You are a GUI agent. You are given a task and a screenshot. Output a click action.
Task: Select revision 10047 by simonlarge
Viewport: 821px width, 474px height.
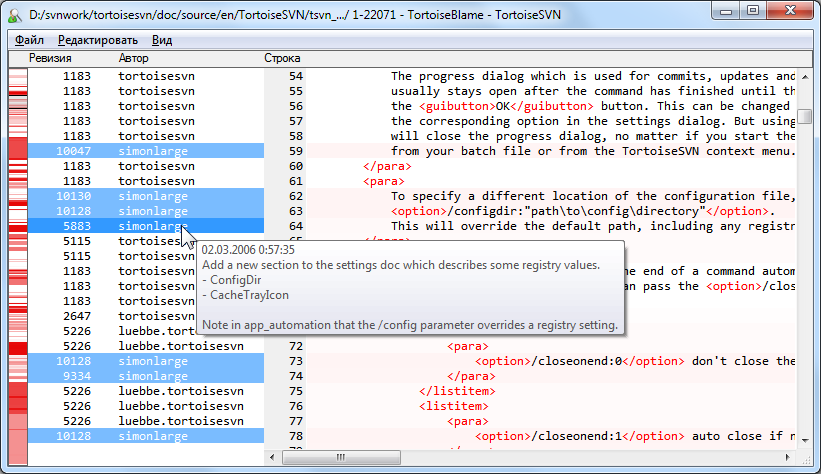146,151
